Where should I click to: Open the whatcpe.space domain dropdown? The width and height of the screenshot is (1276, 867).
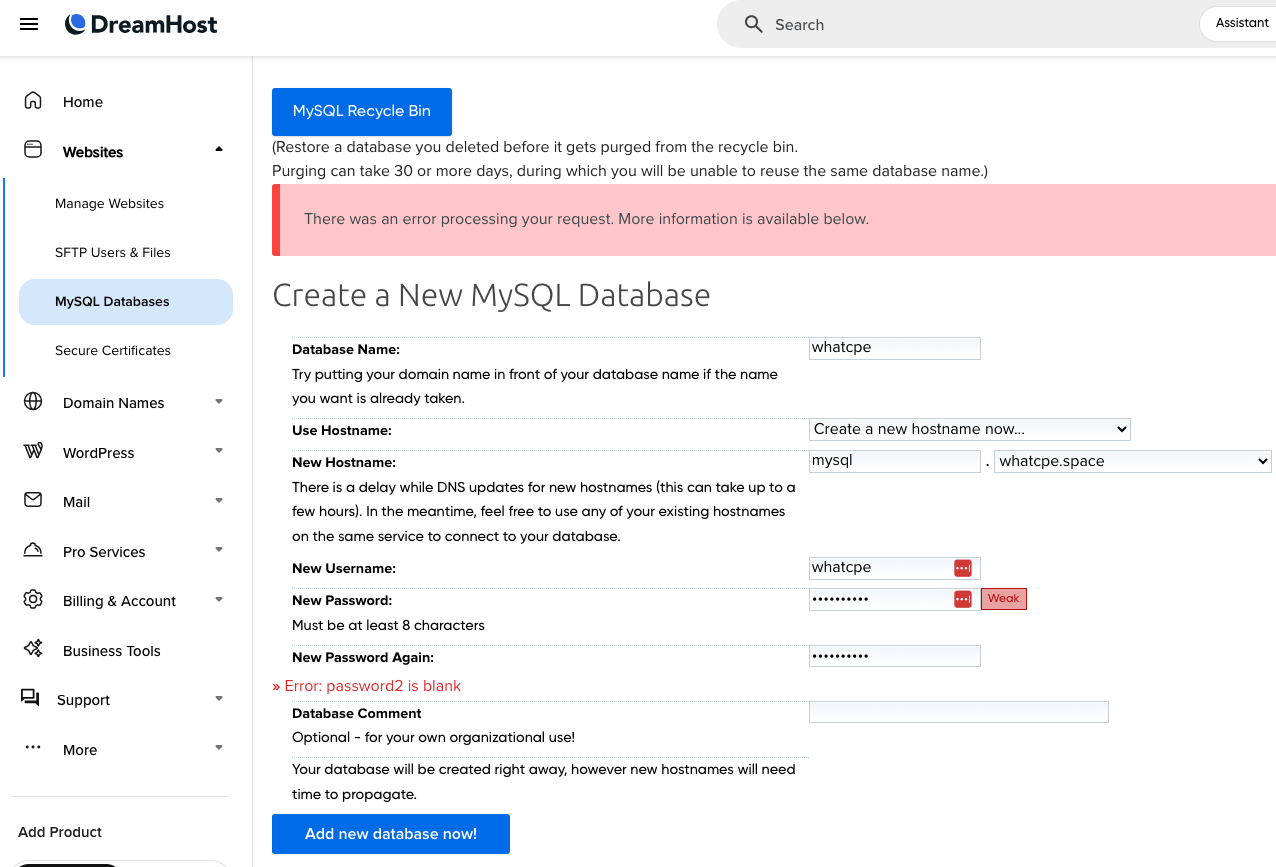point(1132,461)
